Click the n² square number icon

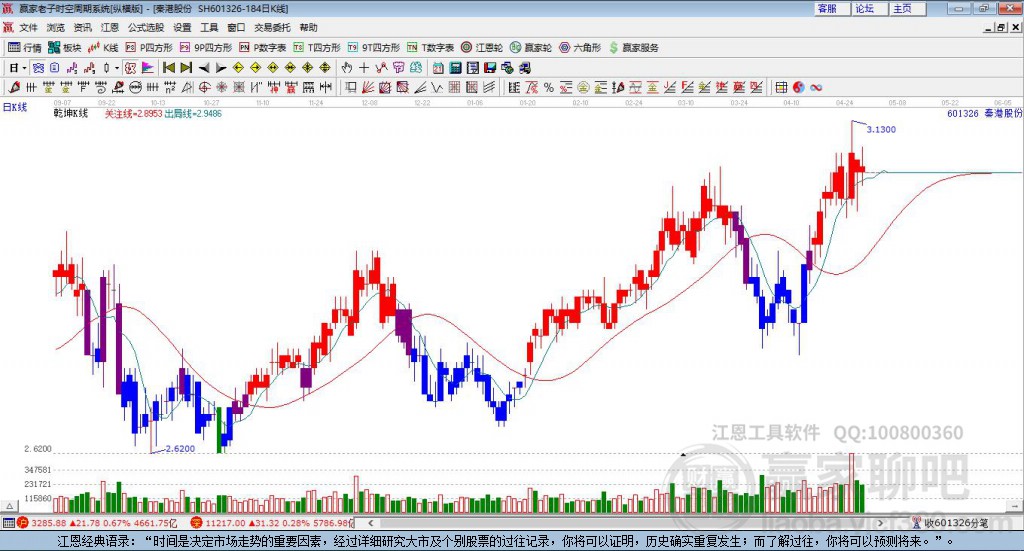[170, 87]
